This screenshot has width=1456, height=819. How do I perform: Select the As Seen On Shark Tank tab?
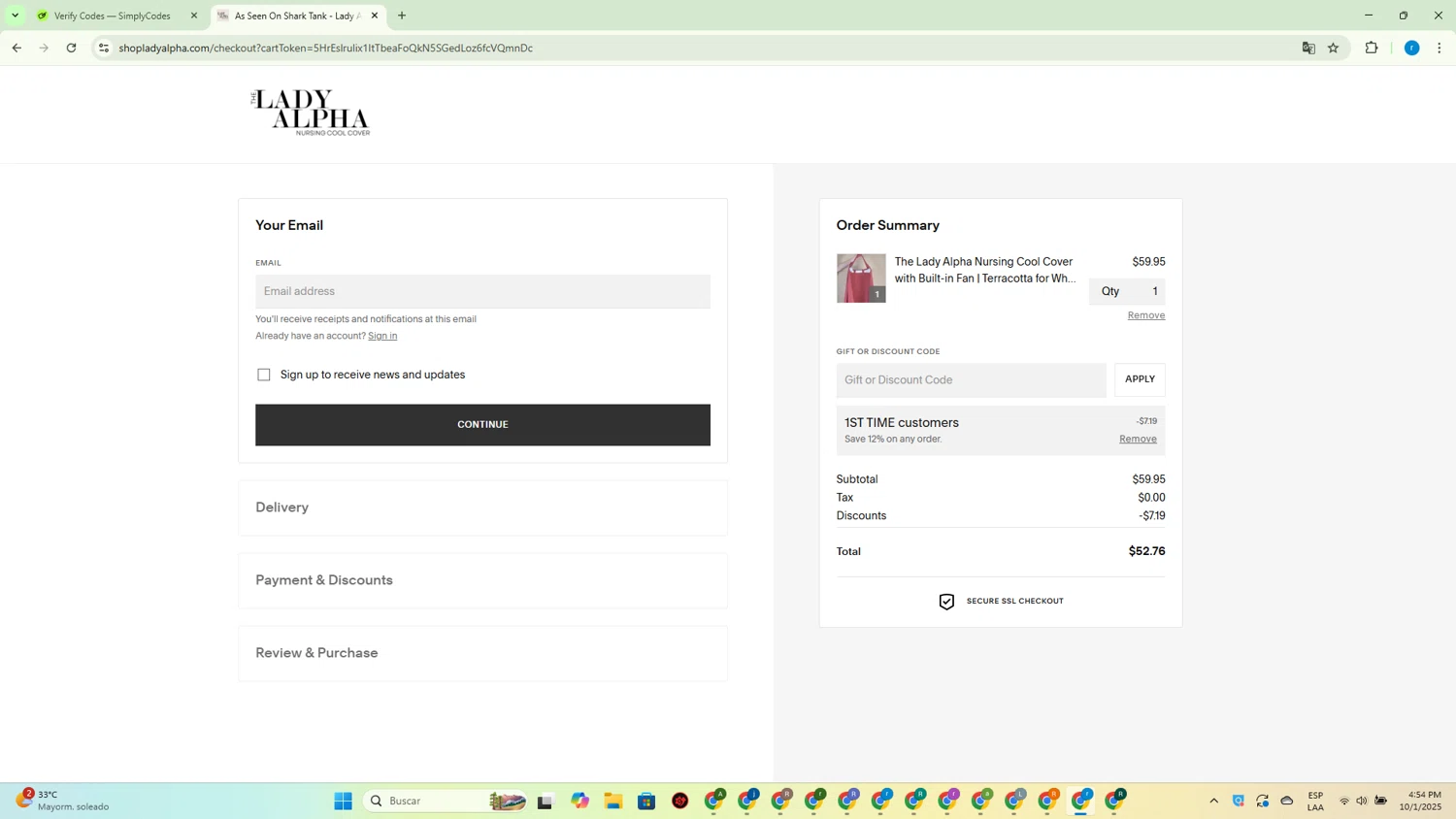point(297,16)
